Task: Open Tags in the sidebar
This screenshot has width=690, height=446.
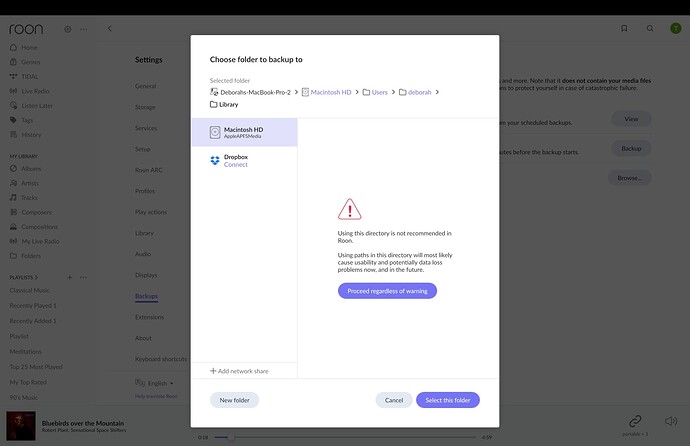Action: [27, 120]
